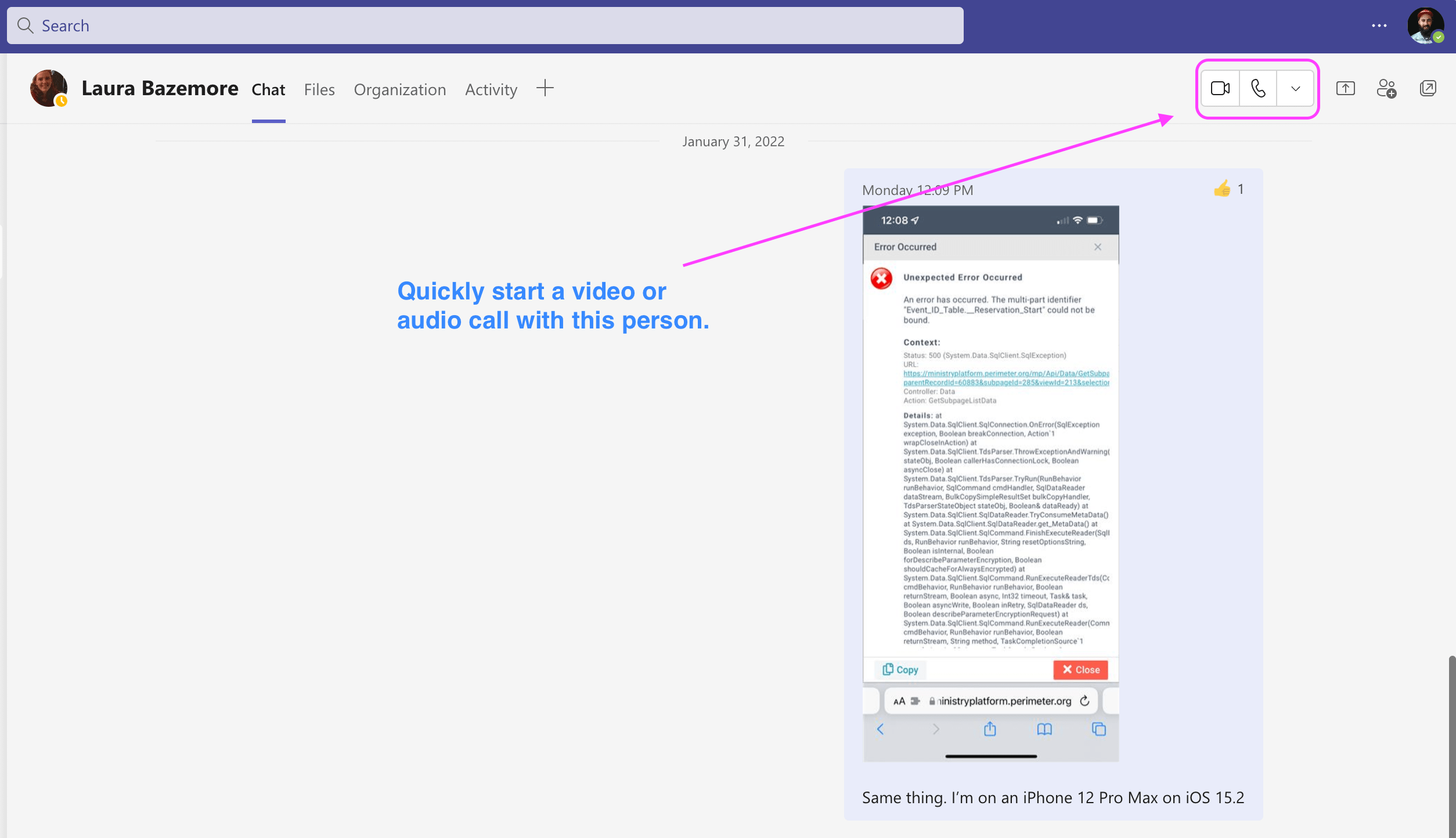Start a video call with Laura Bazemore

tap(1220, 88)
